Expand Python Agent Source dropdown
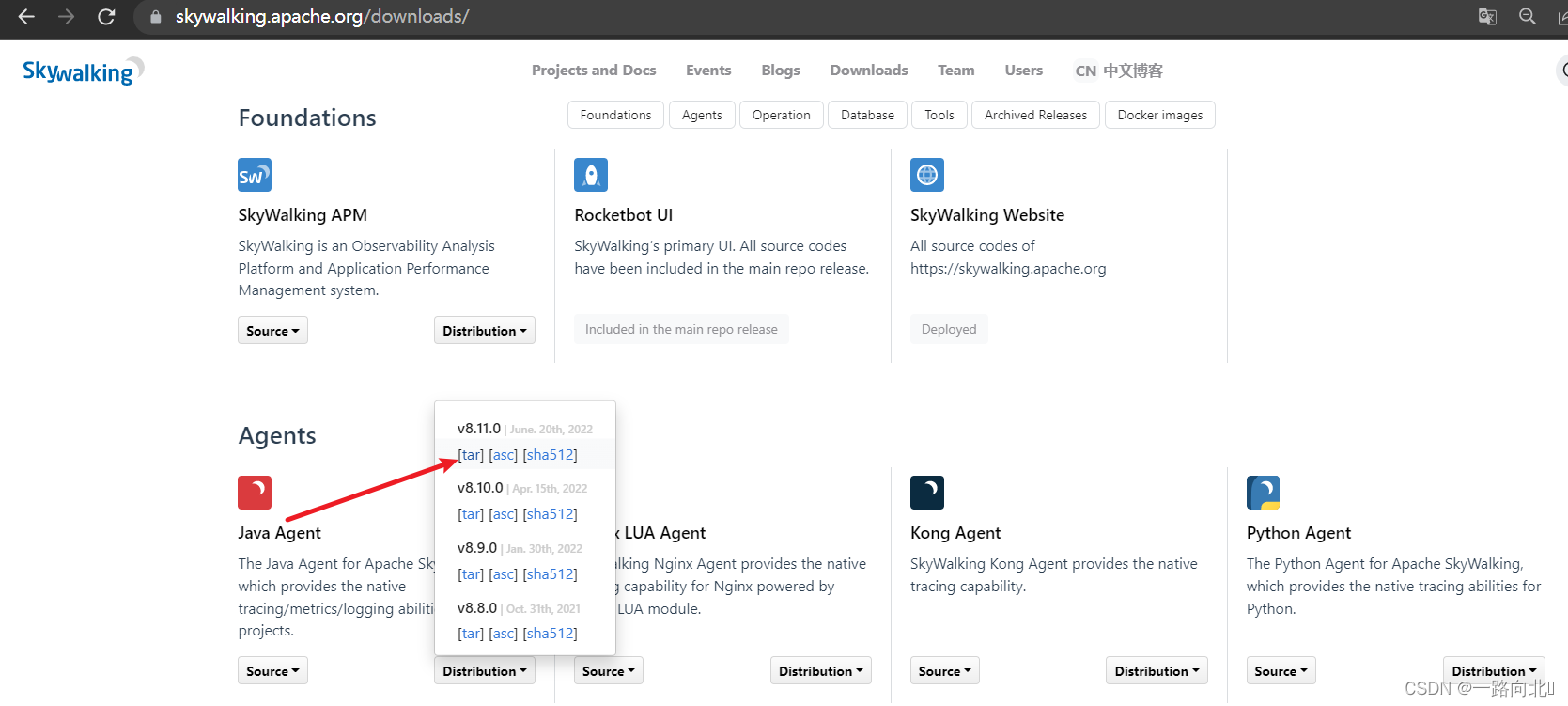 point(1281,670)
